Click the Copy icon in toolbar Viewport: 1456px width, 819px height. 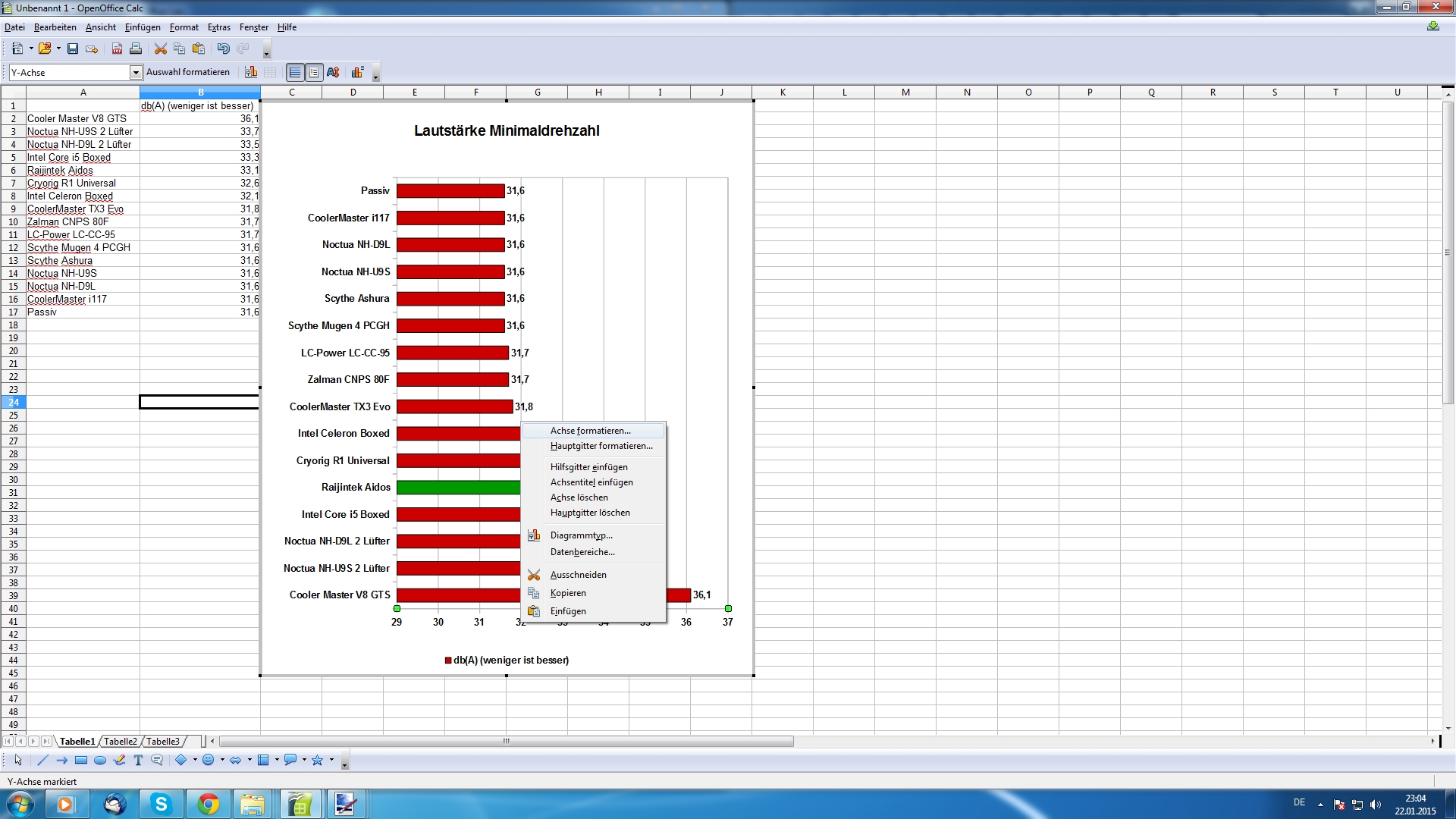click(x=179, y=49)
